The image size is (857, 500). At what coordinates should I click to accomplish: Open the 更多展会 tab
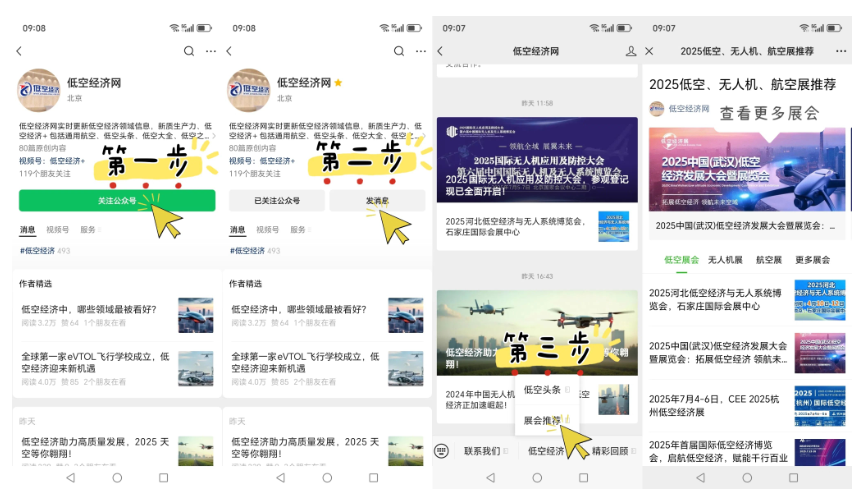[x=814, y=260]
